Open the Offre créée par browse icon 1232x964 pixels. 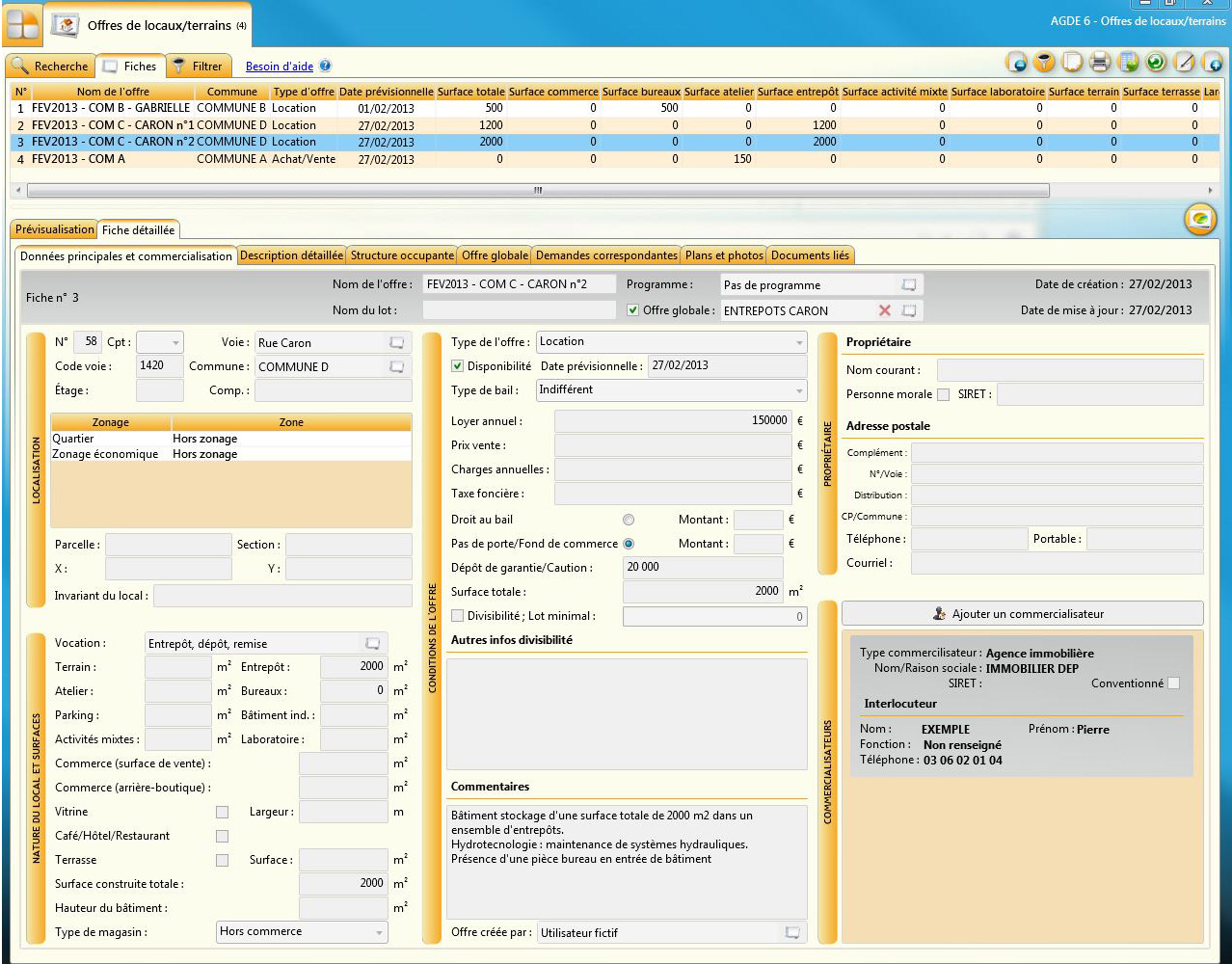coord(792,932)
